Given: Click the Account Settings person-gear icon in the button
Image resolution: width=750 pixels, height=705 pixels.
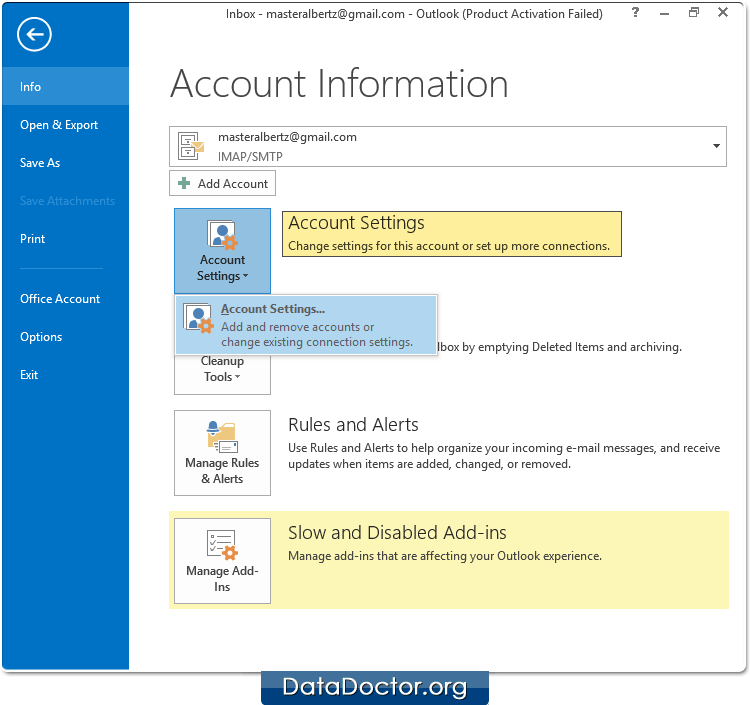Looking at the screenshot, I should click(x=222, y=235).
